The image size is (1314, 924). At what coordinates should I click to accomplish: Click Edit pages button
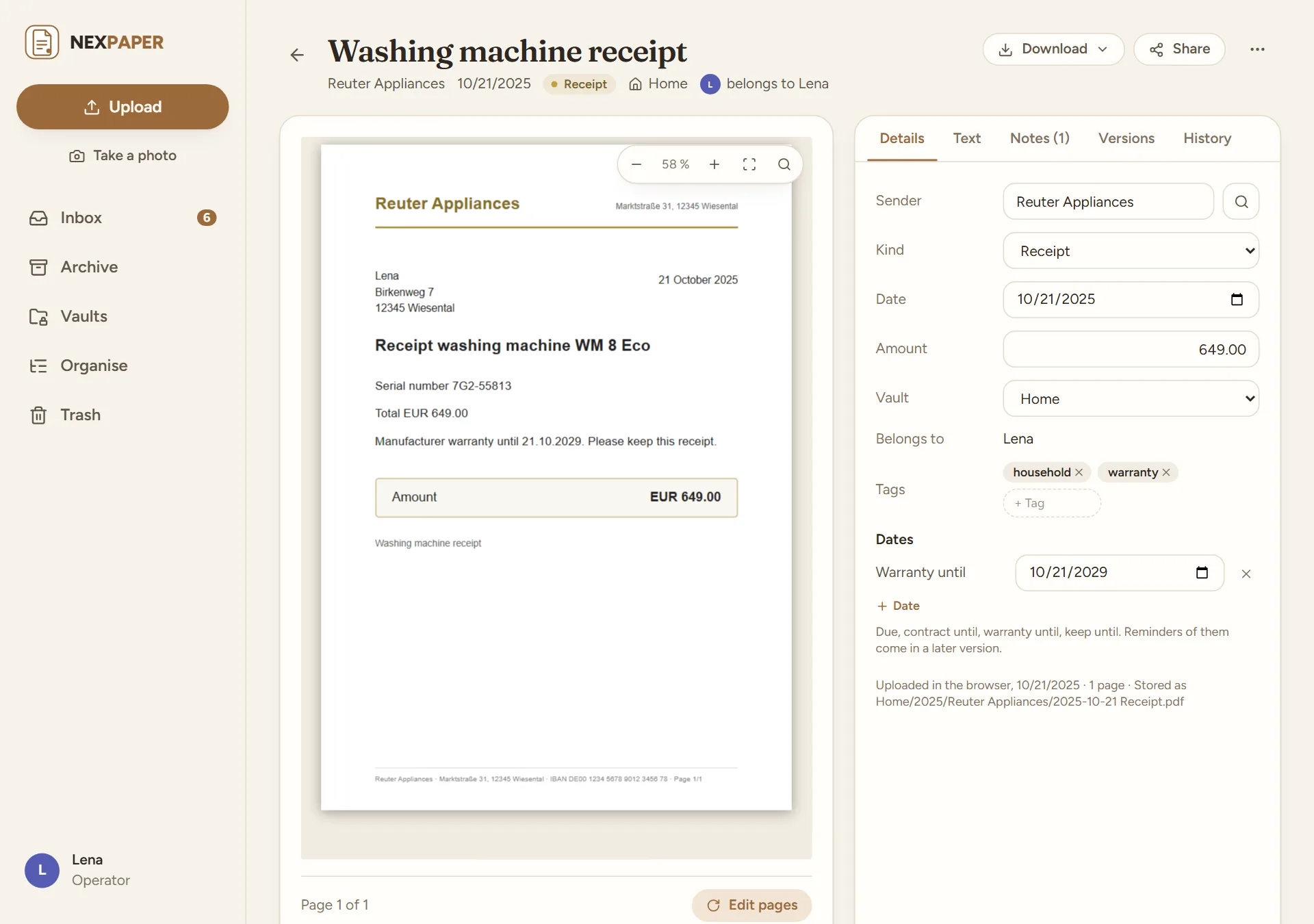tap(752, 905)
